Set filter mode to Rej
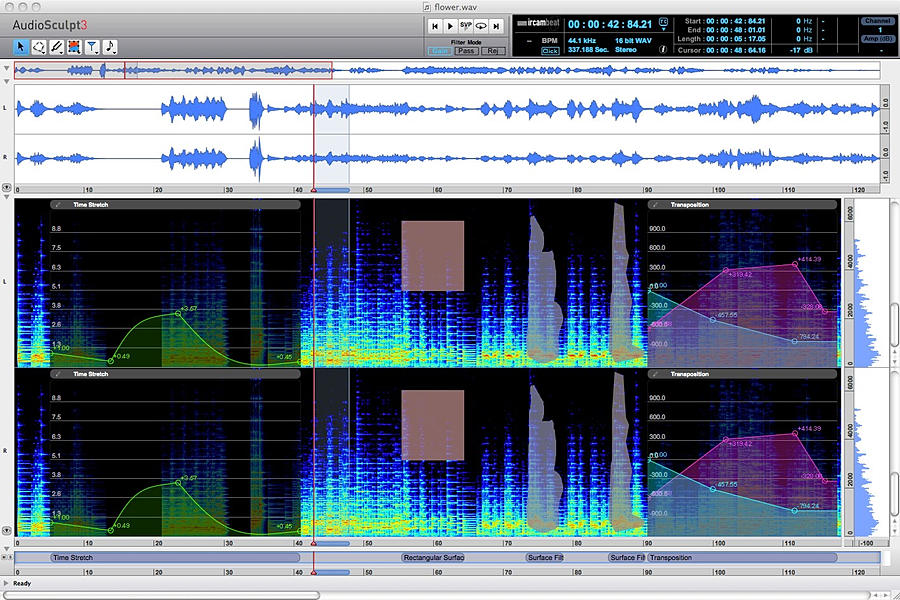Viewport: 900px width, 600px height. pyautogui.click(x=492, y=51)
